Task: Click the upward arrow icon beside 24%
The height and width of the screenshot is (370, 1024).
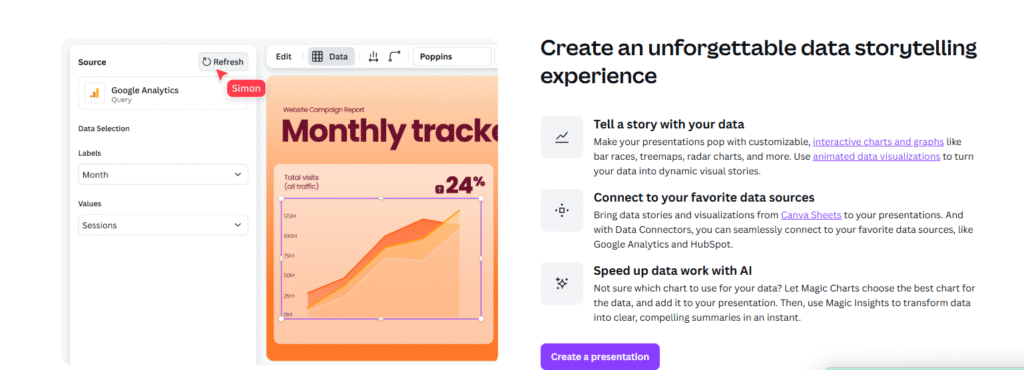Action: 439,189
